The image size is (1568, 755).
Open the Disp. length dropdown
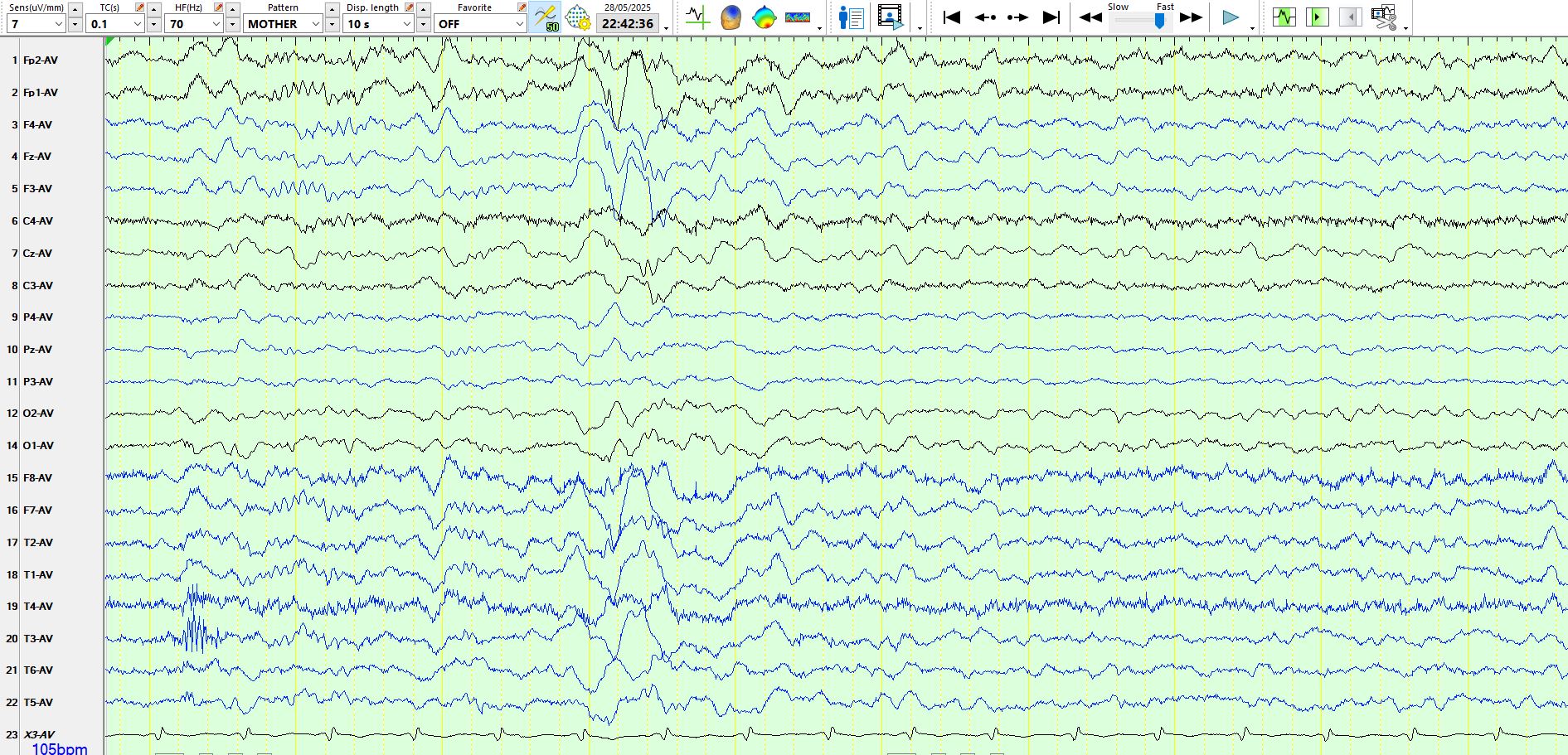point(379,24)
